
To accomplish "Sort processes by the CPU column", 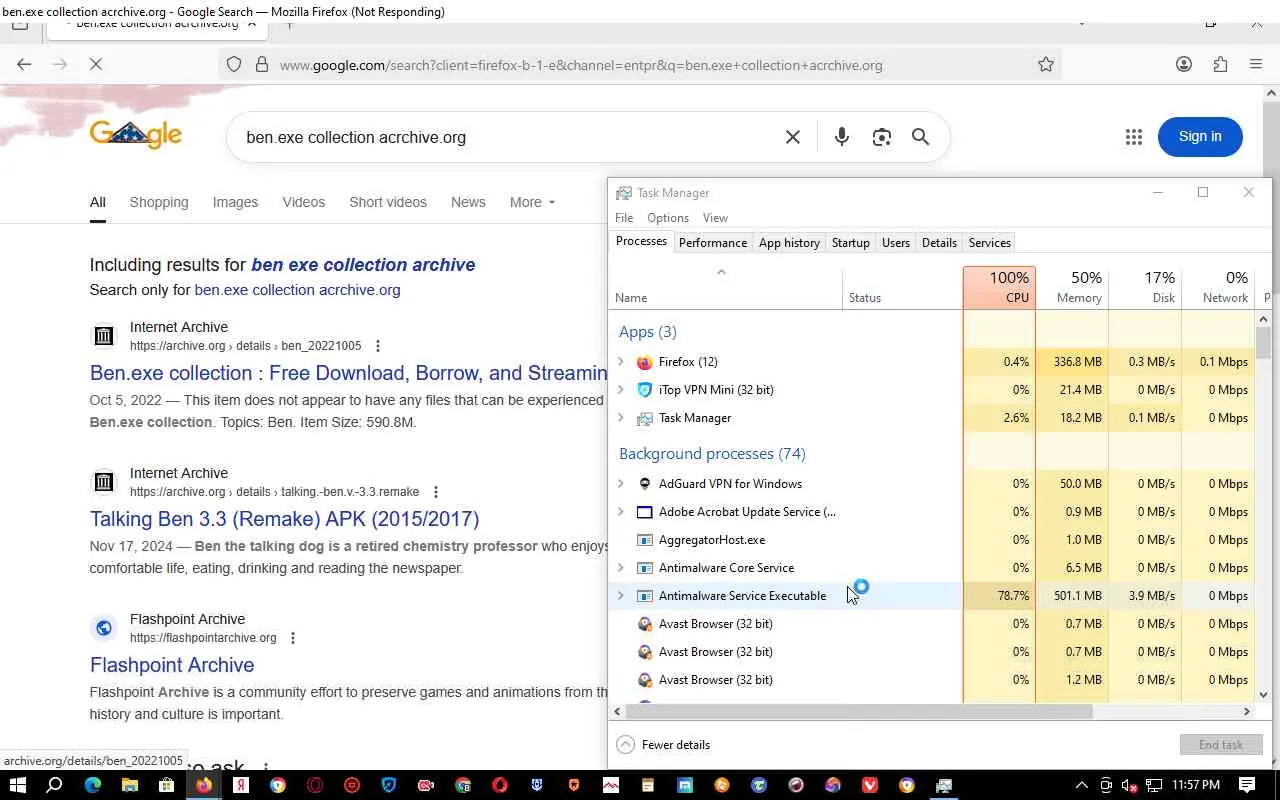I will [x=999, y=287].
